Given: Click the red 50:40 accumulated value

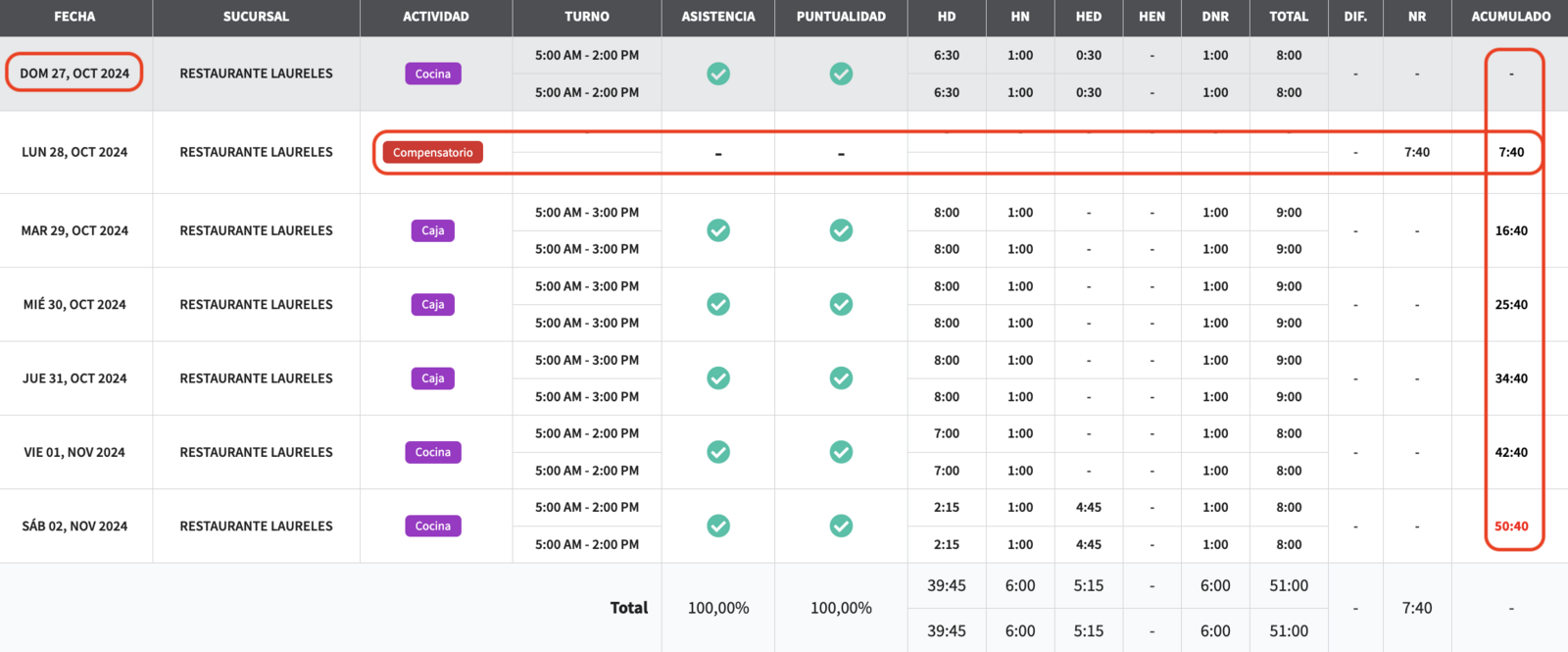Looking at the screenshot, I should click(x=1510, y=527).
